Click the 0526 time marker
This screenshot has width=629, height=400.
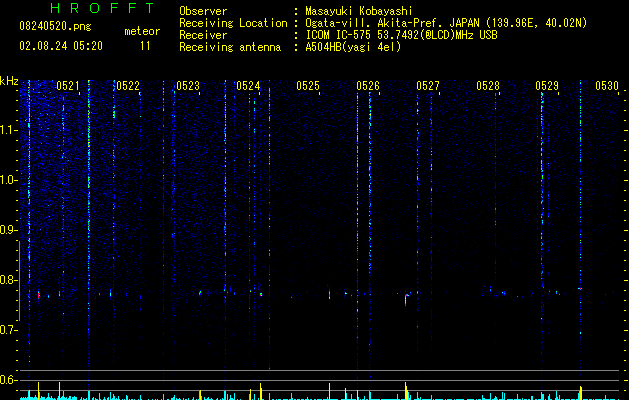tap(368, 86)
